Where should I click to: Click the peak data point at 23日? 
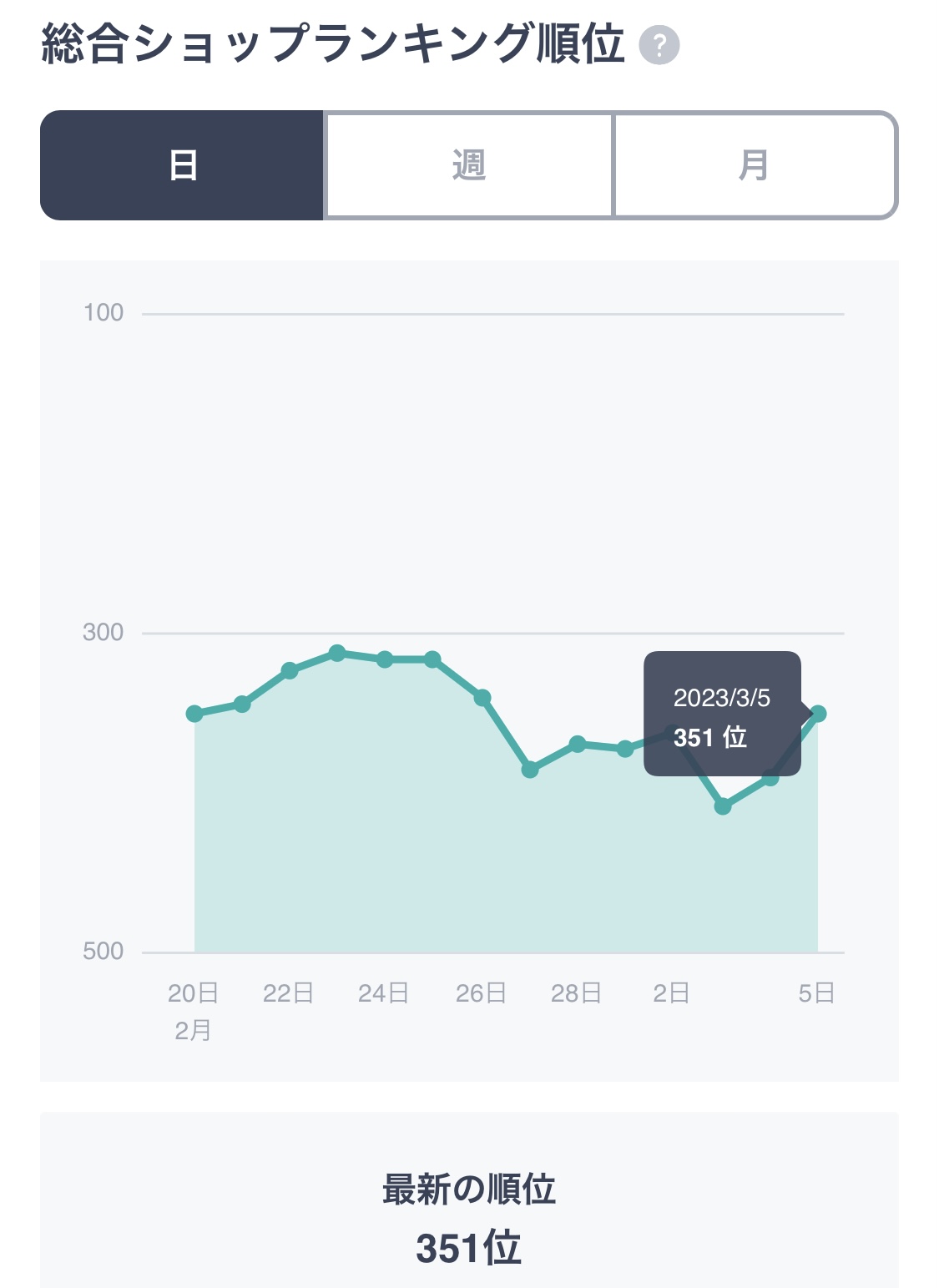click(337, 653)
